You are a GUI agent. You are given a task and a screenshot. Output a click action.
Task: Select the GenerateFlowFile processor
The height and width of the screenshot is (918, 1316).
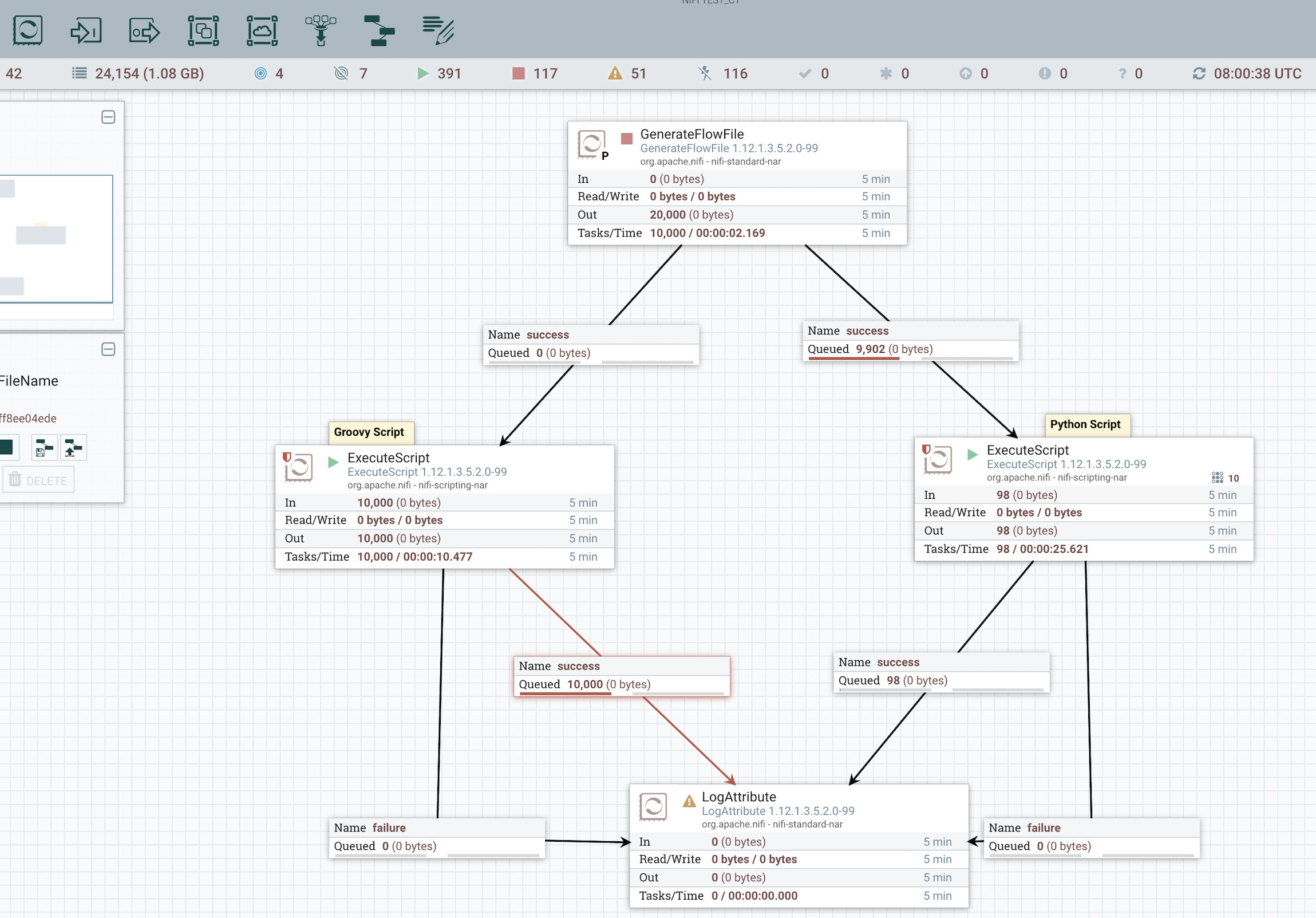click(737, 183)
